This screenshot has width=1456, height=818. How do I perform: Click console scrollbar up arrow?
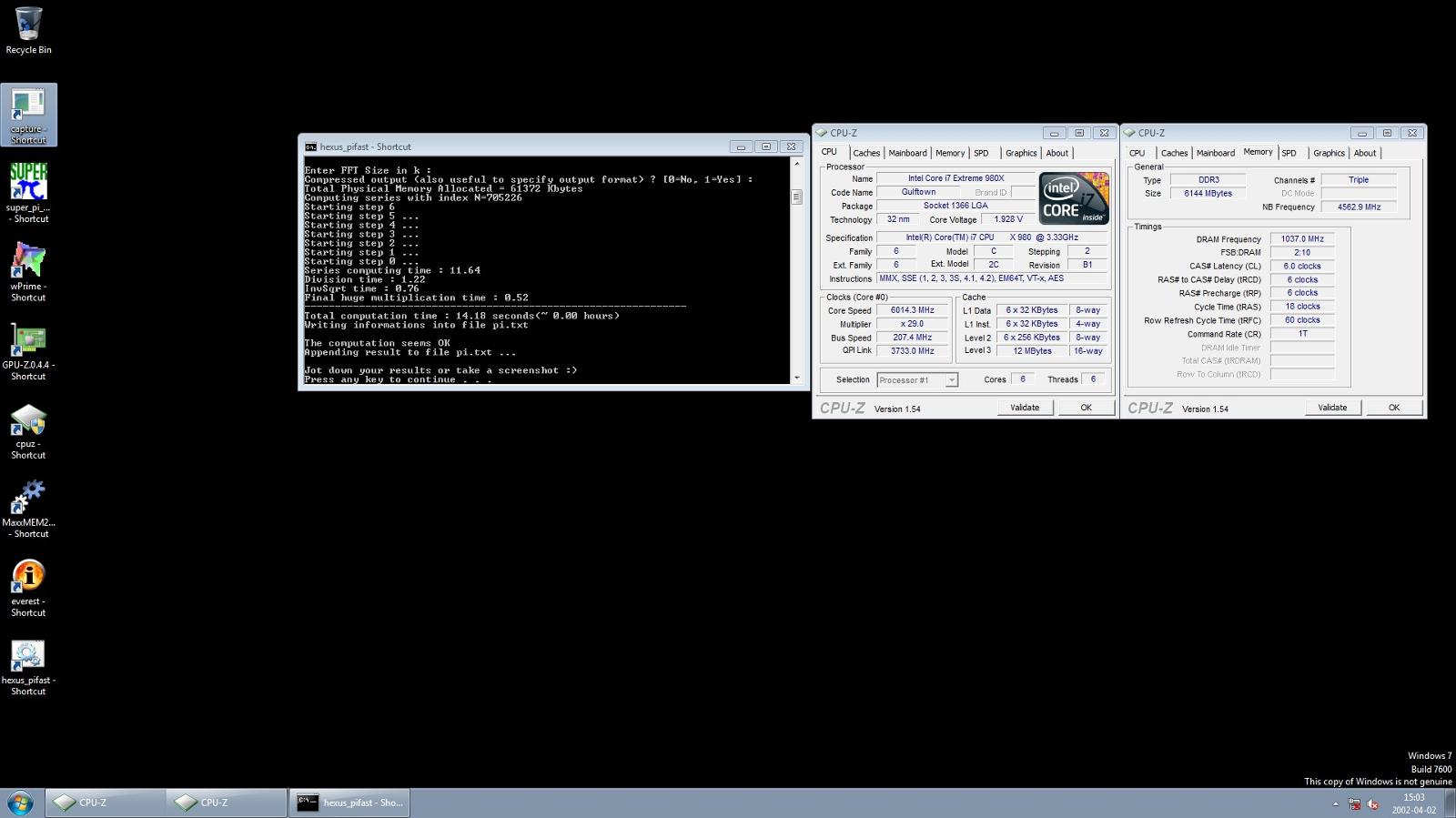tap(796, 165)
